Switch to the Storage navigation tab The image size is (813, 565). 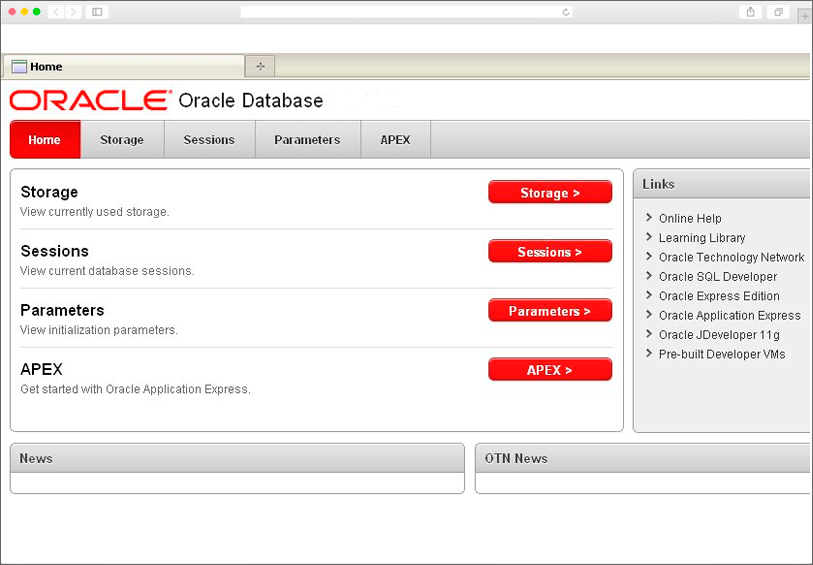[x=122, y=139]
